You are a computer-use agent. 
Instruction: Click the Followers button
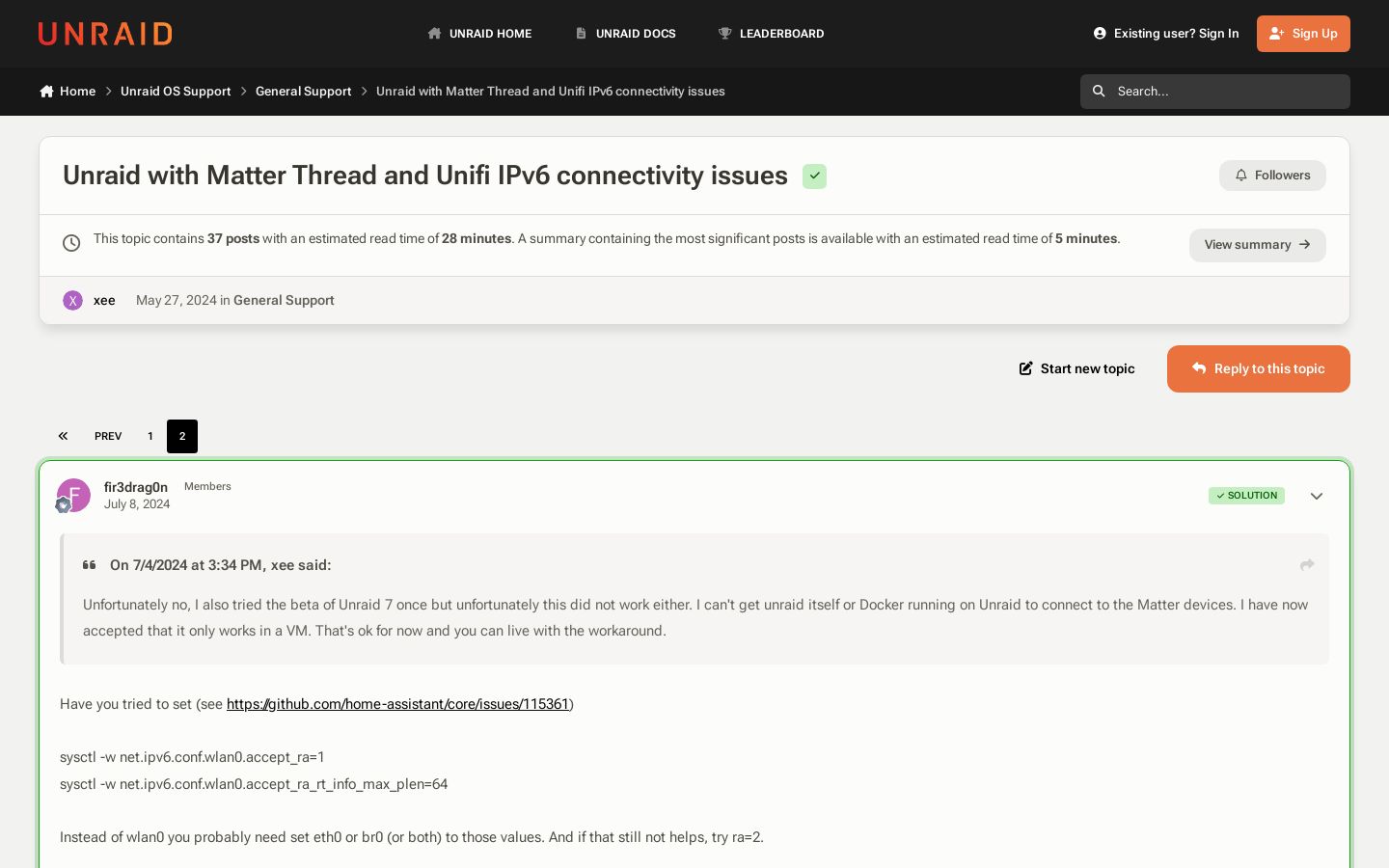pyautogui.click(x=1272, y=176)
